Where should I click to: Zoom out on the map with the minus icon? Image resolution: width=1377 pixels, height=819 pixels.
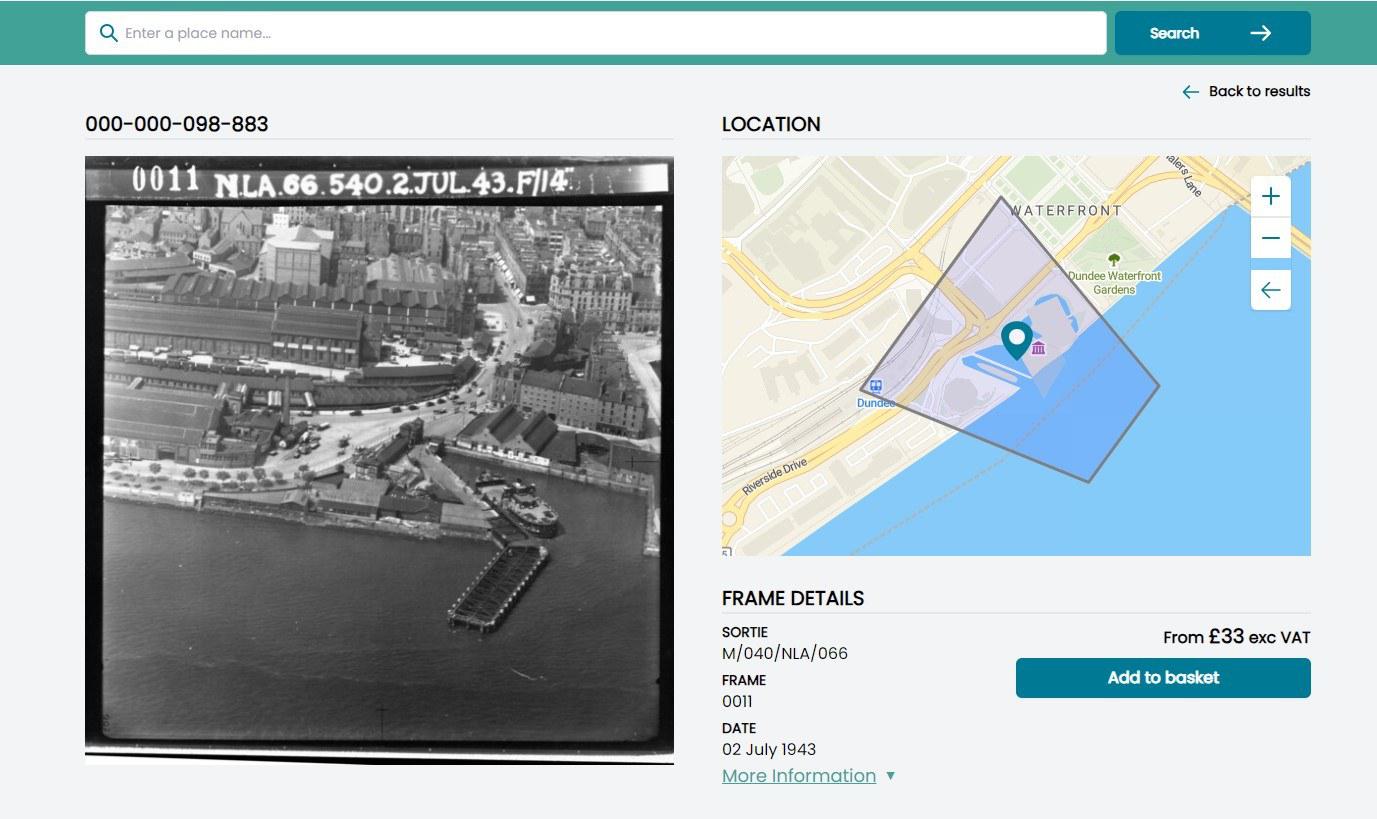click(1270, 238)
